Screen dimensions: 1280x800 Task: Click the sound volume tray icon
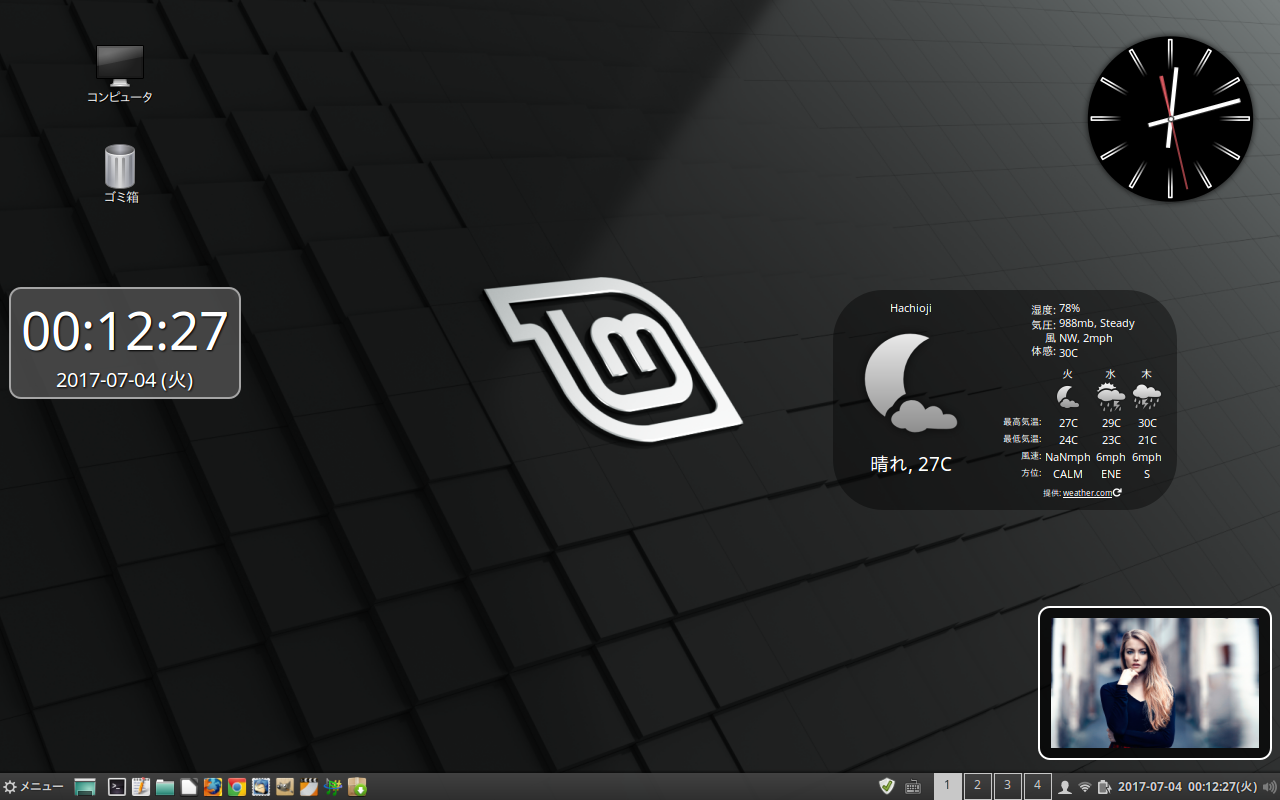point(1270,787)
